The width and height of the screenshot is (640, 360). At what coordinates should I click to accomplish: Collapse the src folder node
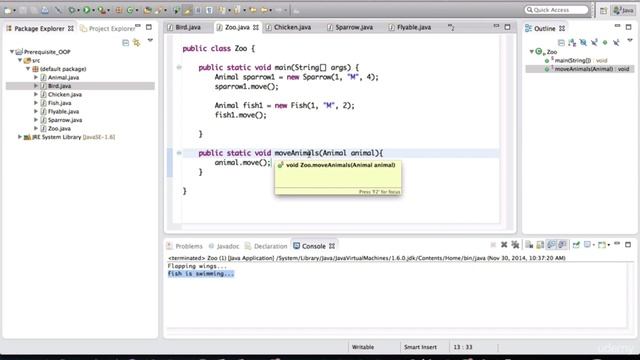20,60
